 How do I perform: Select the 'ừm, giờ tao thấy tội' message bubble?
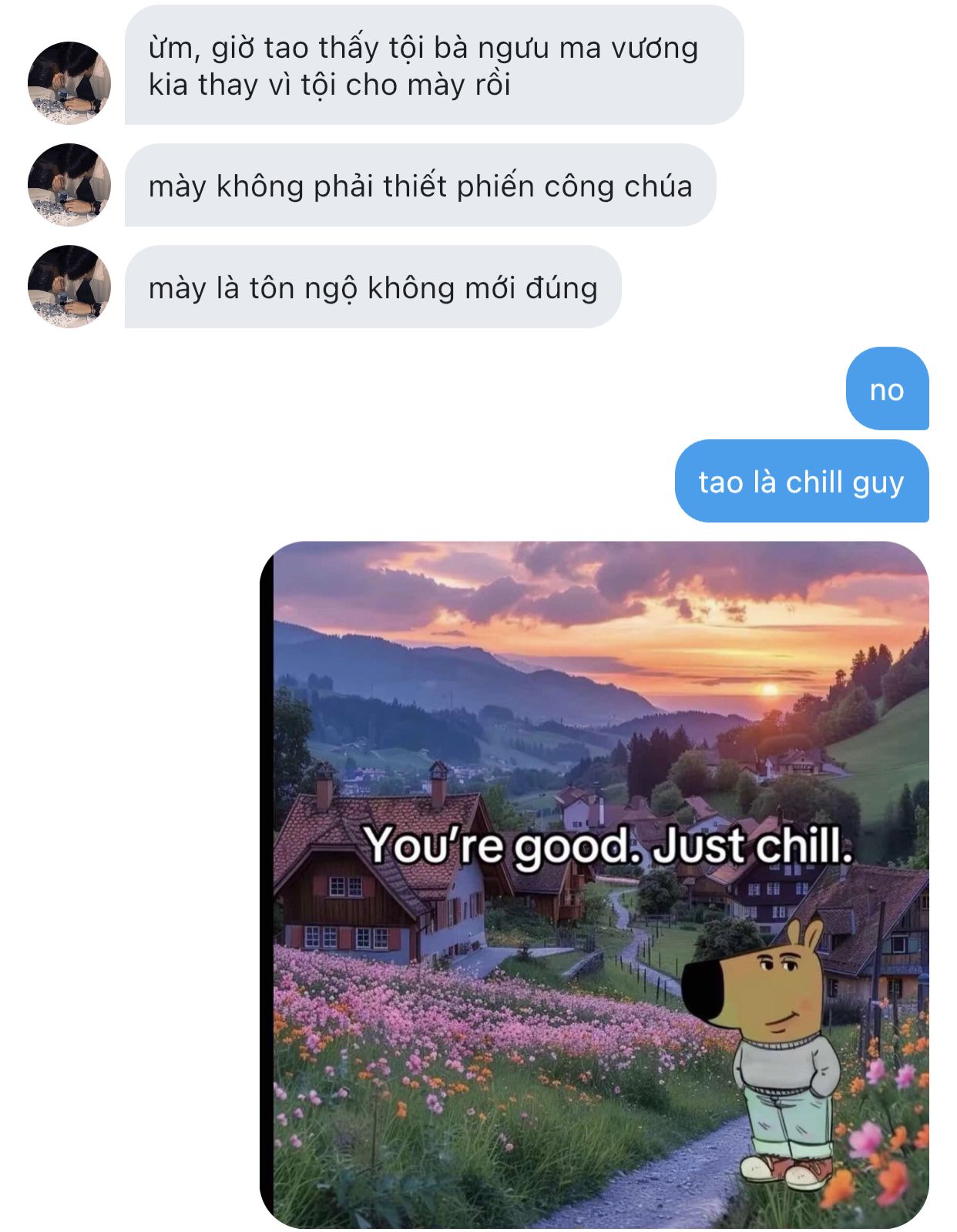pyautogui.click(x=434, y=65)
